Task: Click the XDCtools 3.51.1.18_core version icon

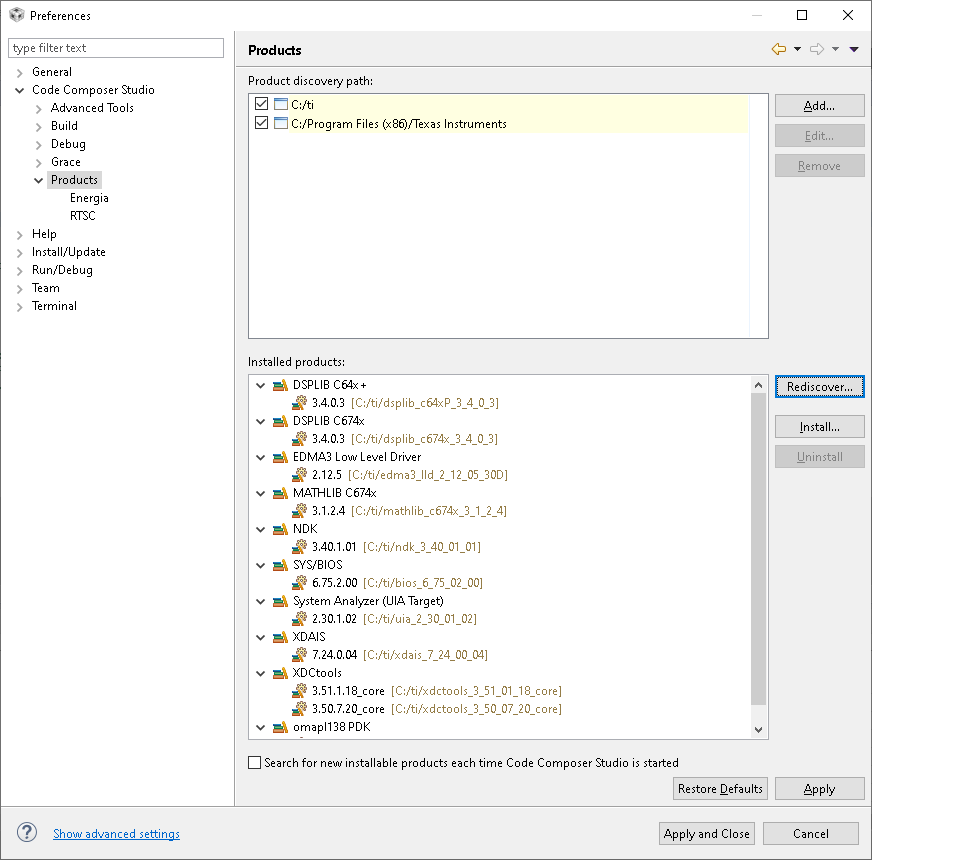Action: point(299,690)
